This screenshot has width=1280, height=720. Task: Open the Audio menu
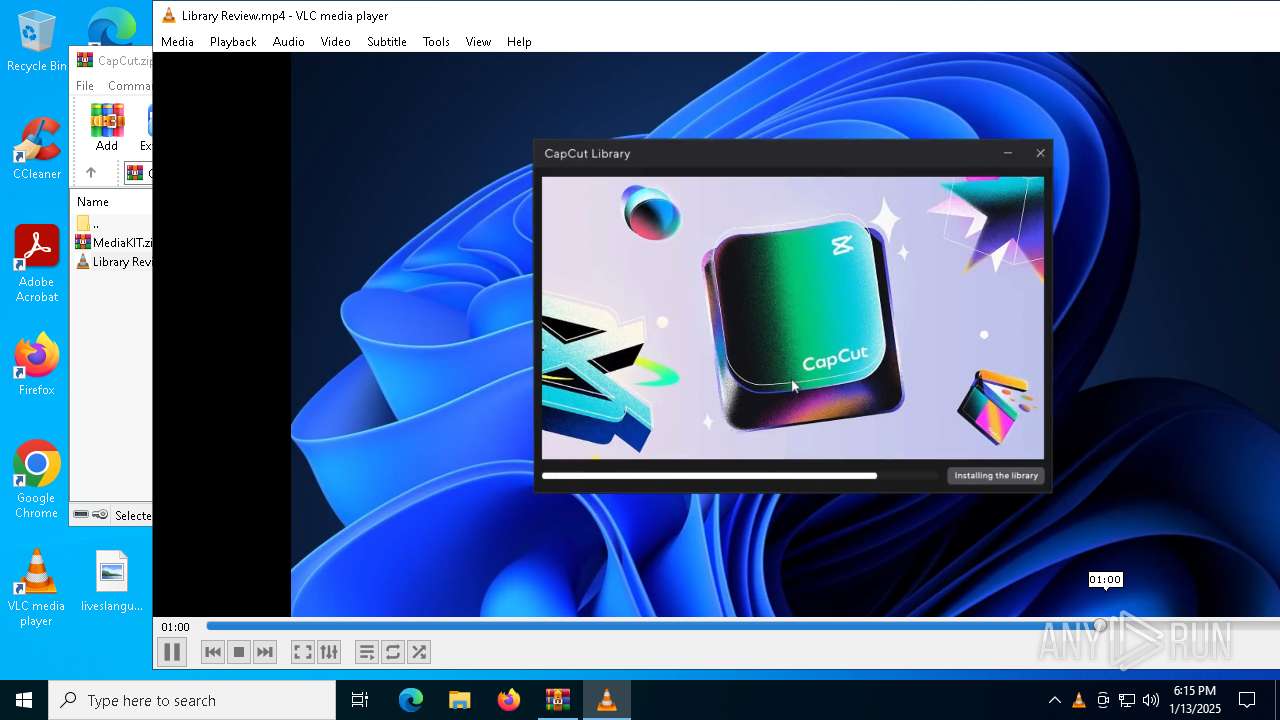[288, 42]
